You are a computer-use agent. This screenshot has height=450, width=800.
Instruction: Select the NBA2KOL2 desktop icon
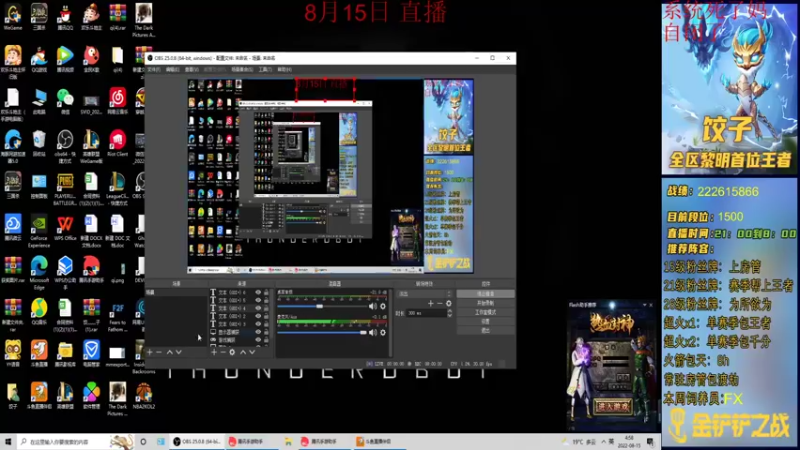point(143,396)
